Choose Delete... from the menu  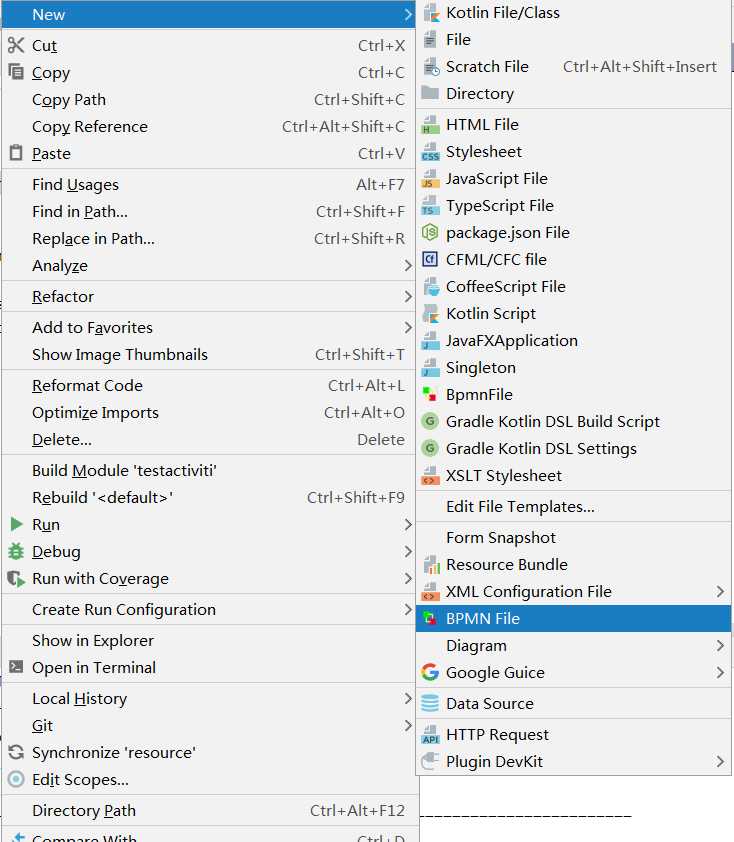[208, 439]
